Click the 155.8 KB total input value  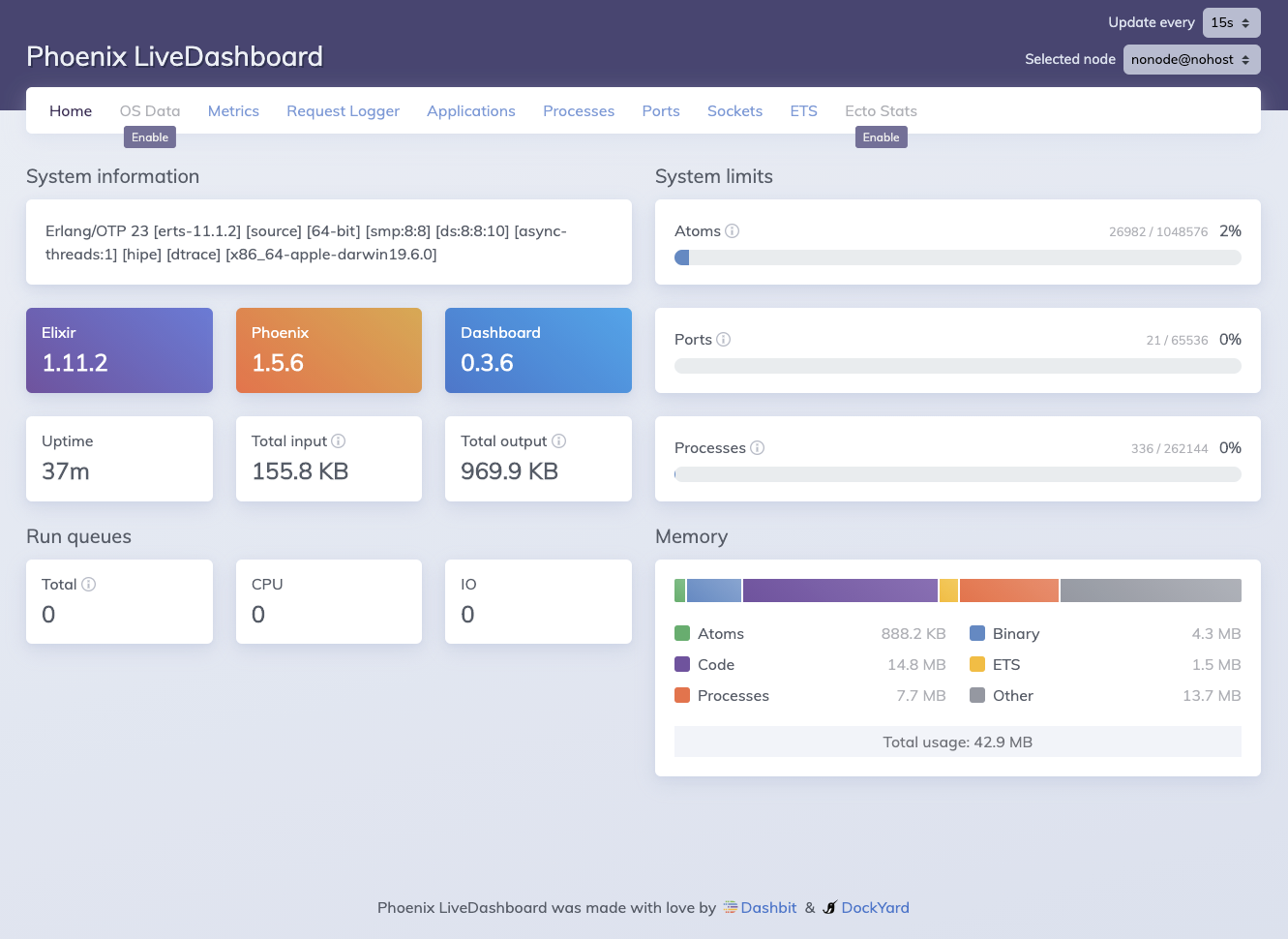click(x=300, y=471)
